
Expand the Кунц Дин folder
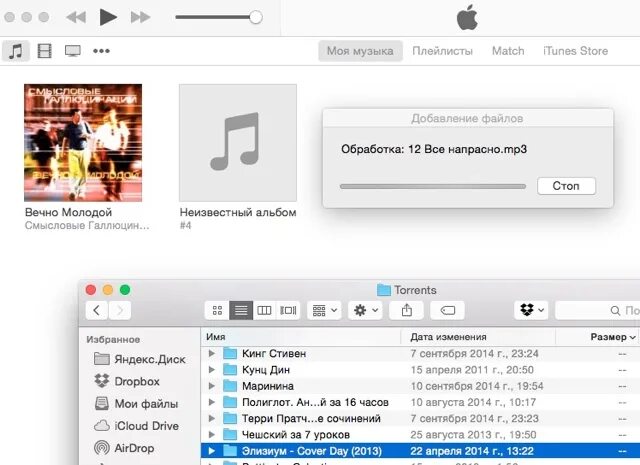pos(211,370)
